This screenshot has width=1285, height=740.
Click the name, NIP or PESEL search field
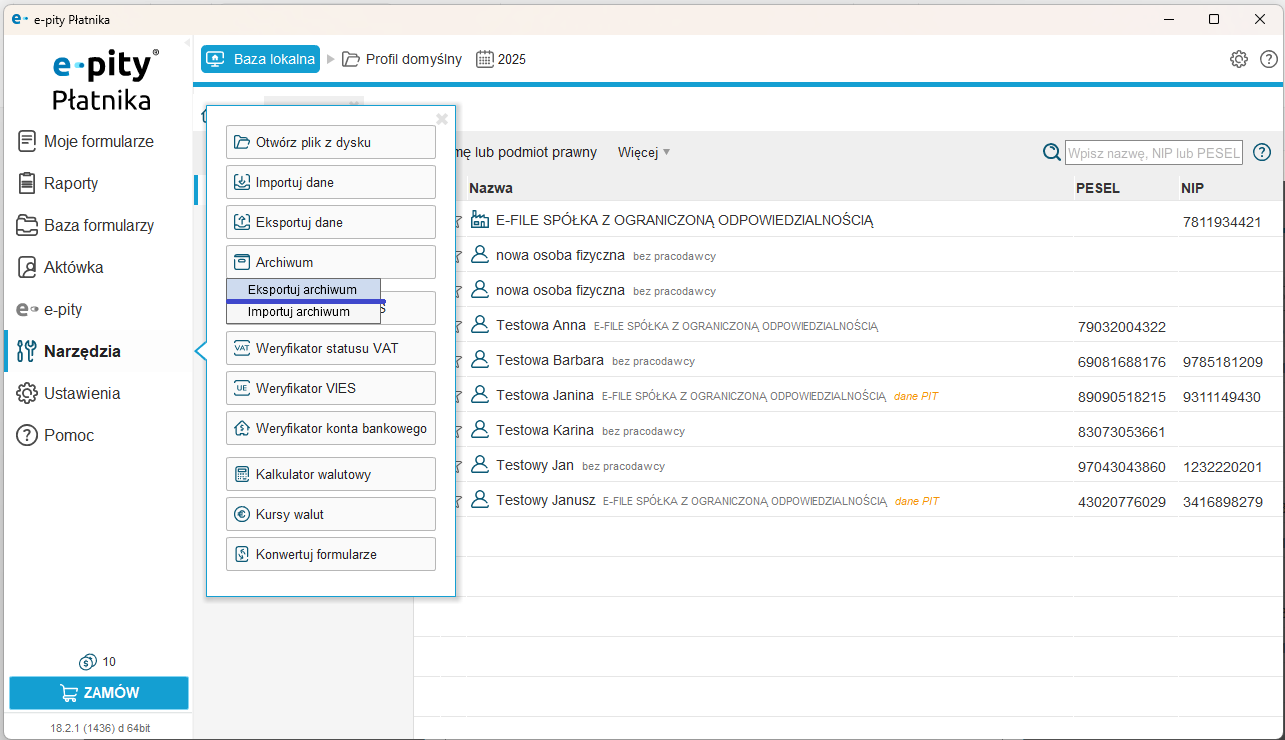click(x=1153, y=153)
